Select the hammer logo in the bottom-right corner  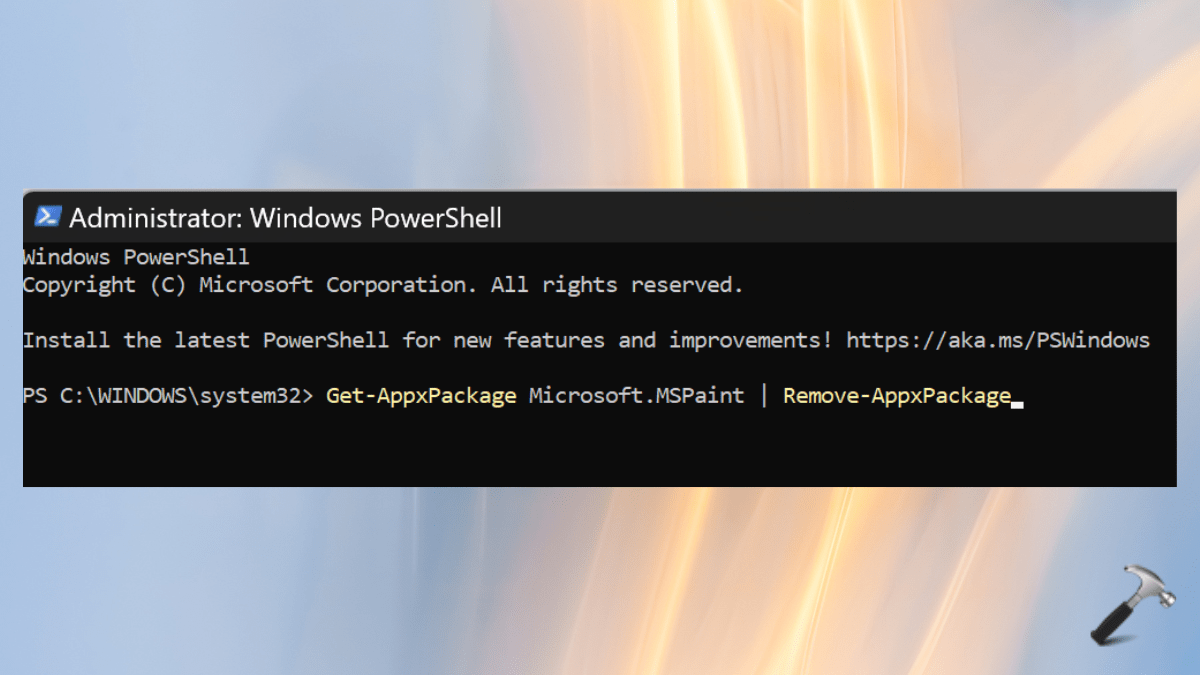(x=1132, y=605)
